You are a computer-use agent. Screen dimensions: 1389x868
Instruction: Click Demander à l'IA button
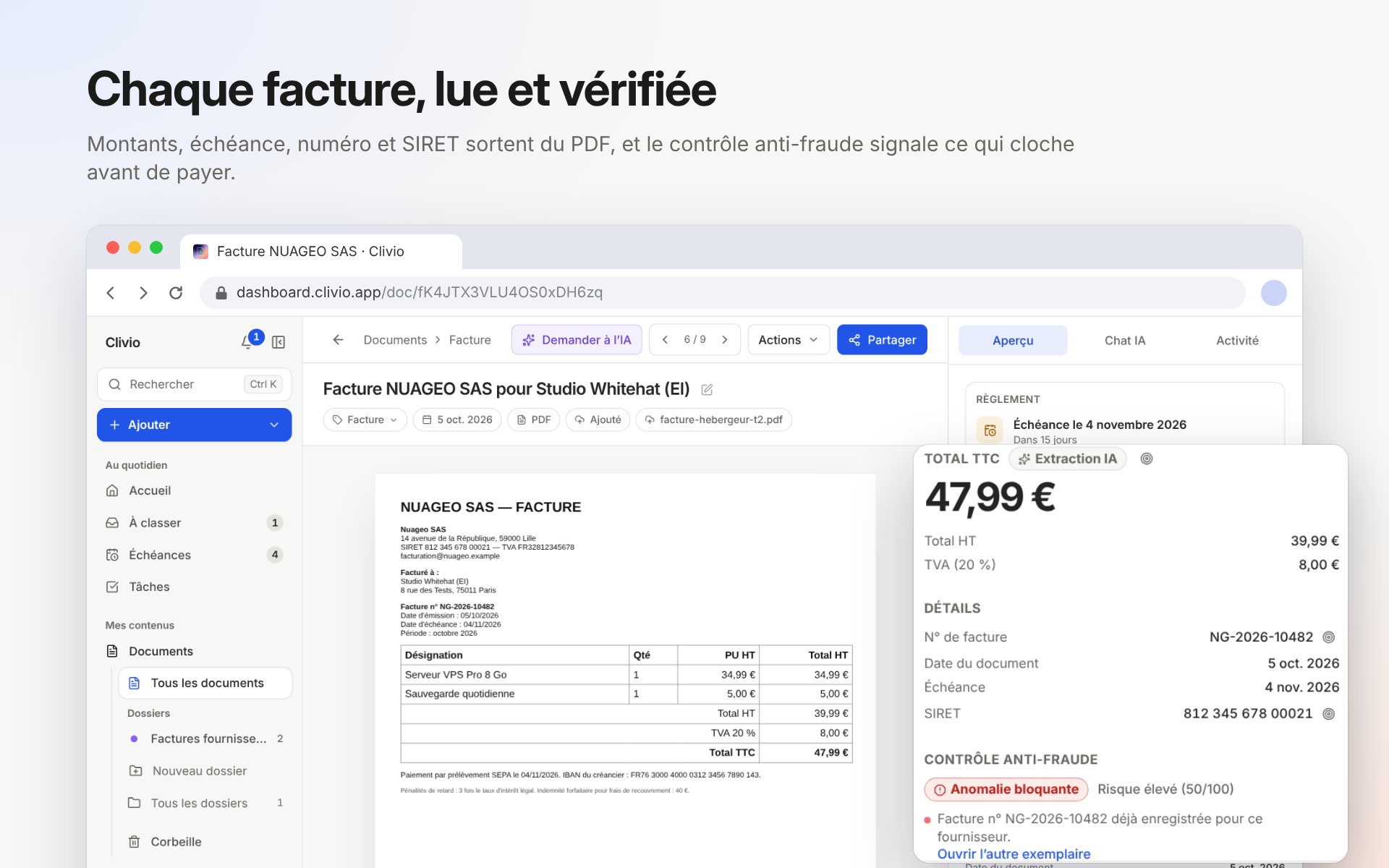[577, 340]
